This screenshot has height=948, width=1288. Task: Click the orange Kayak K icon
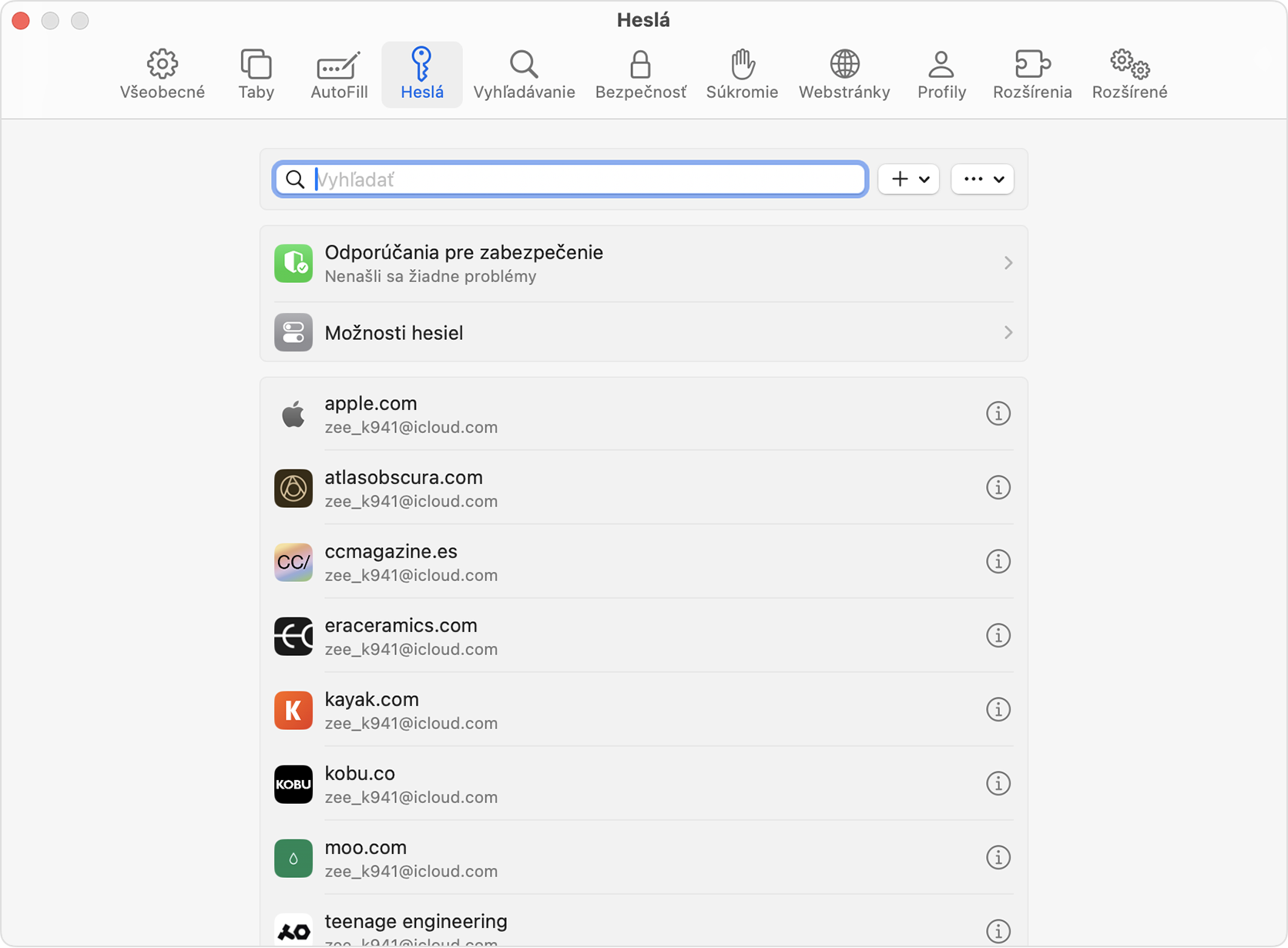click(x=293, y=710)
